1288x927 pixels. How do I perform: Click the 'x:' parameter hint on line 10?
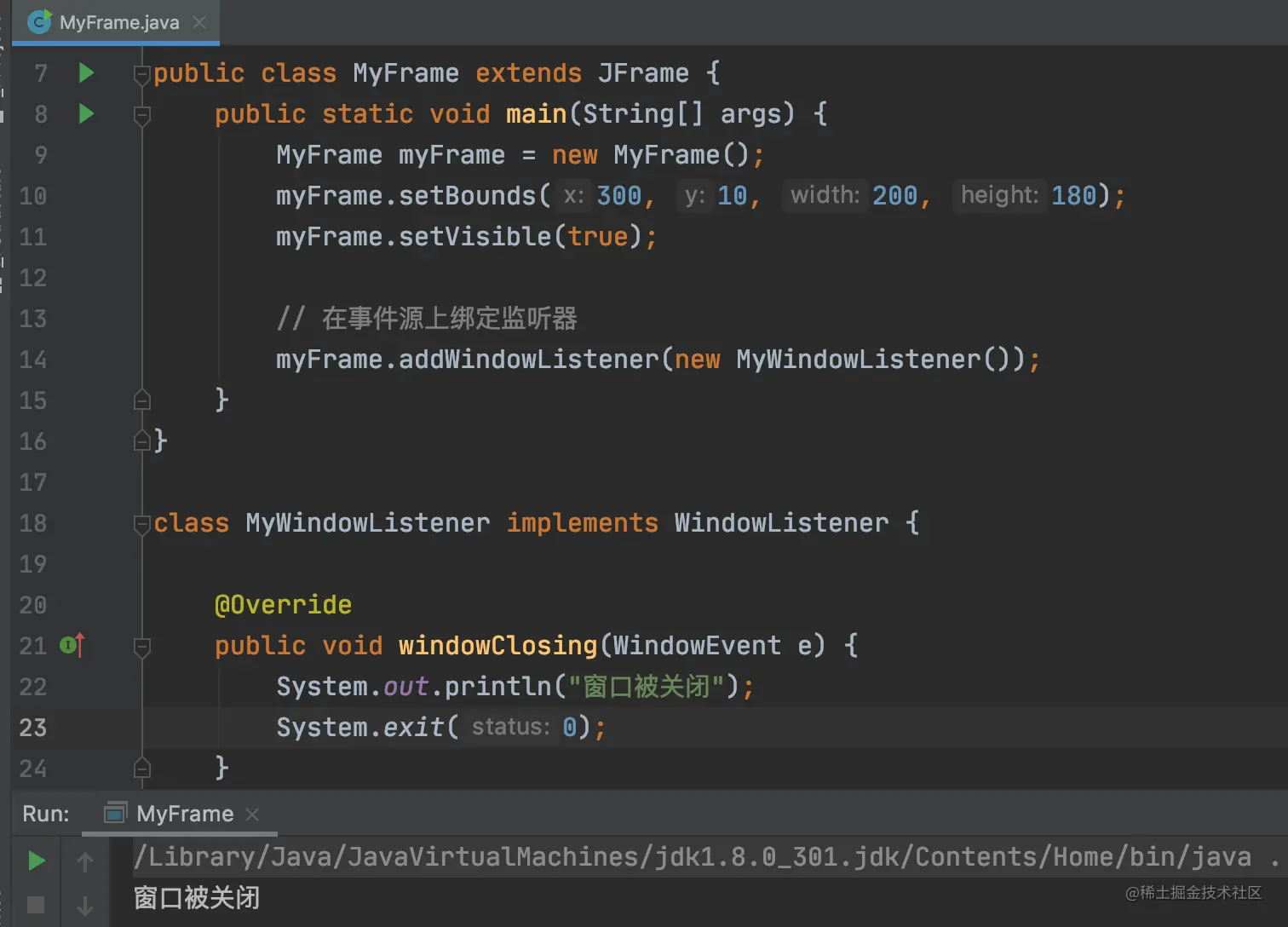pos(573,195)
